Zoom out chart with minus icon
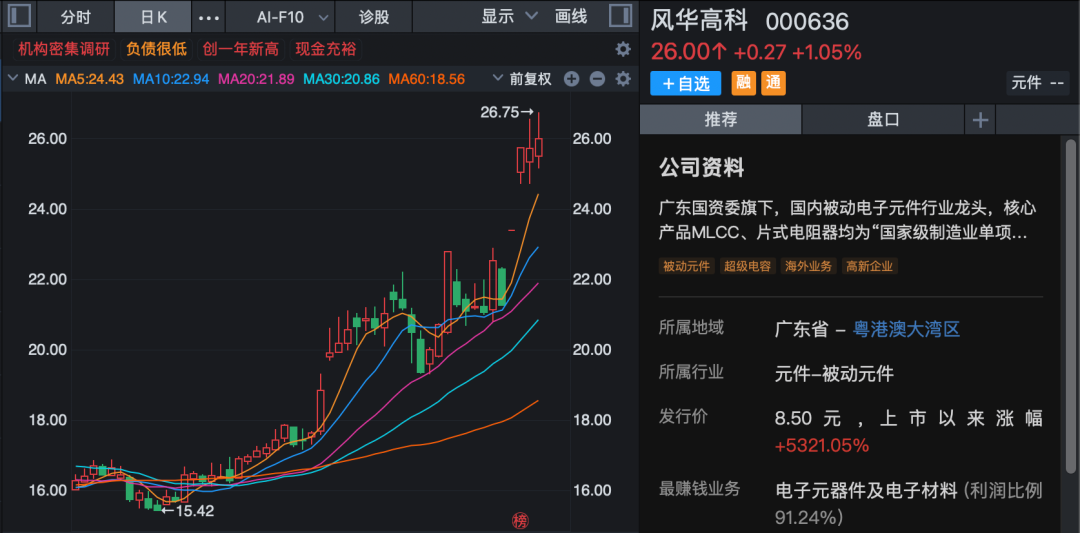The width and height of the screenshot is (1080, 533). coord(597,79)
